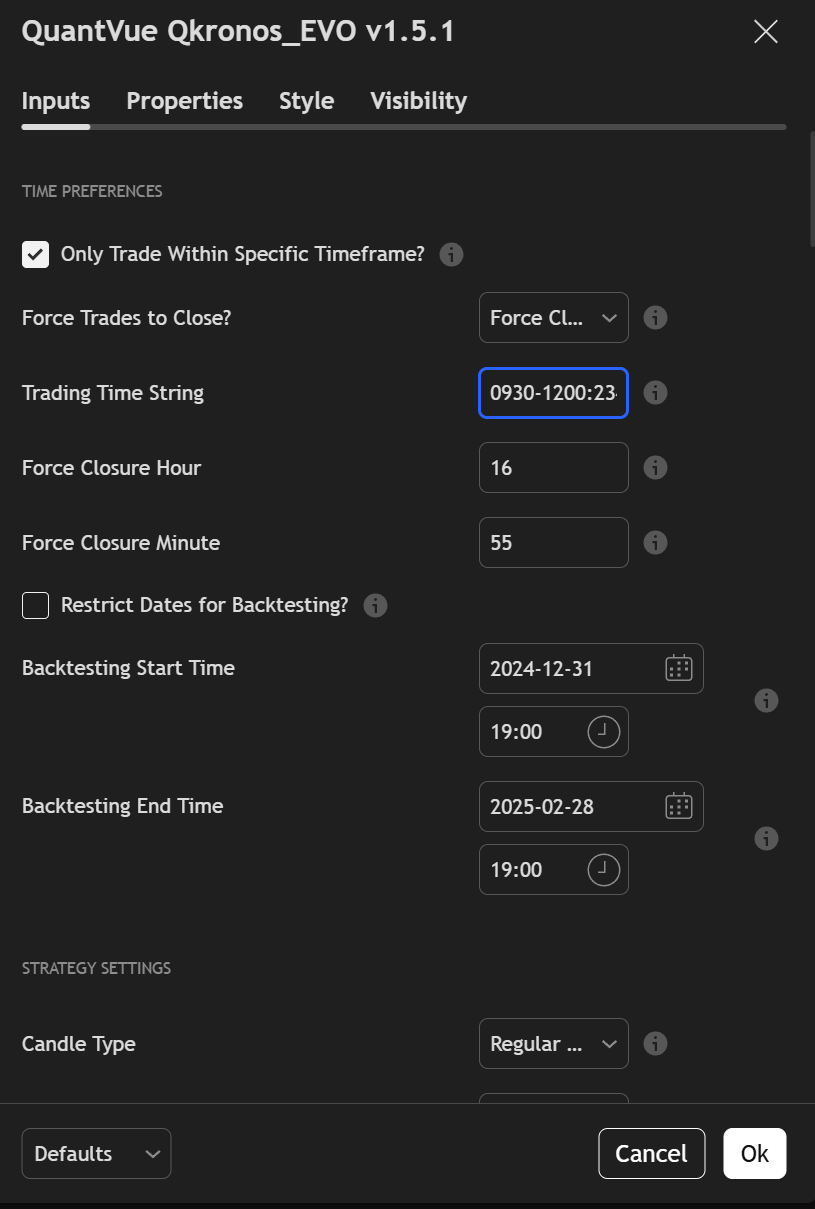Screen dimensions: 815x1209
Task: Open the Style tab
Action: (306, 101)
